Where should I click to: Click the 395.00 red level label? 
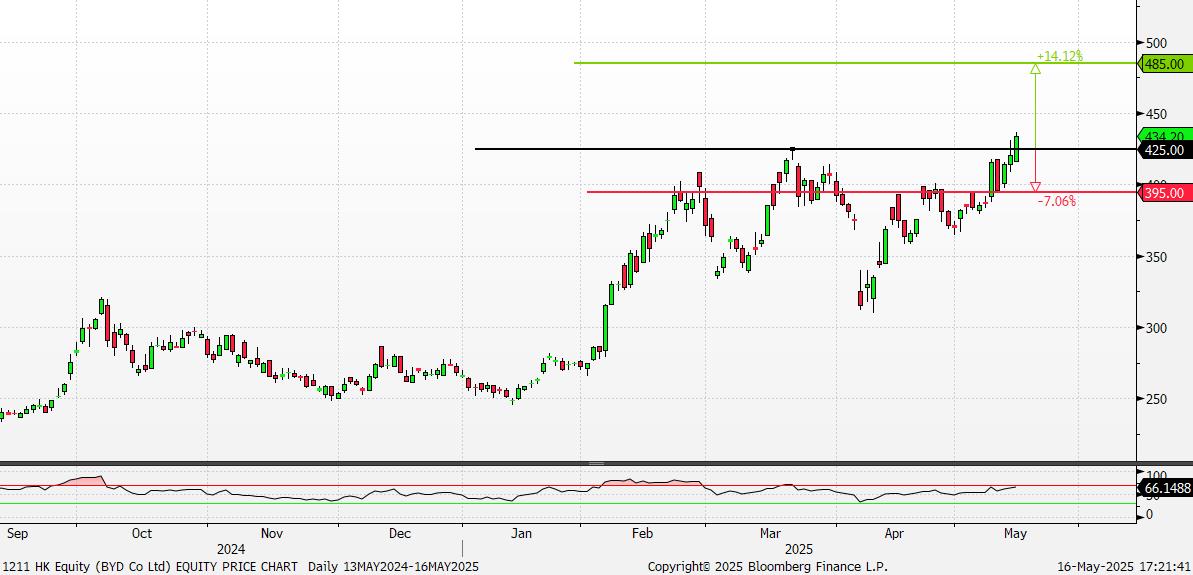point(1165,192)
